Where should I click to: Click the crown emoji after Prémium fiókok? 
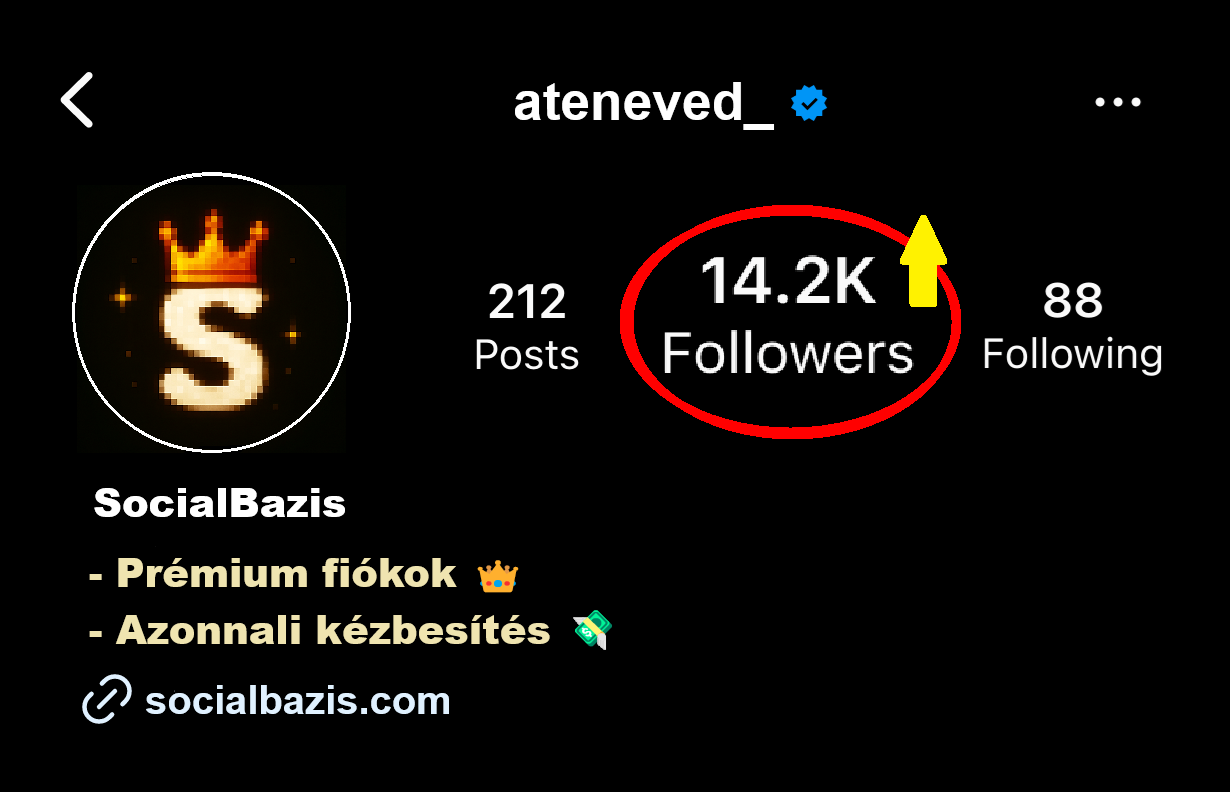tap(497, 575)
